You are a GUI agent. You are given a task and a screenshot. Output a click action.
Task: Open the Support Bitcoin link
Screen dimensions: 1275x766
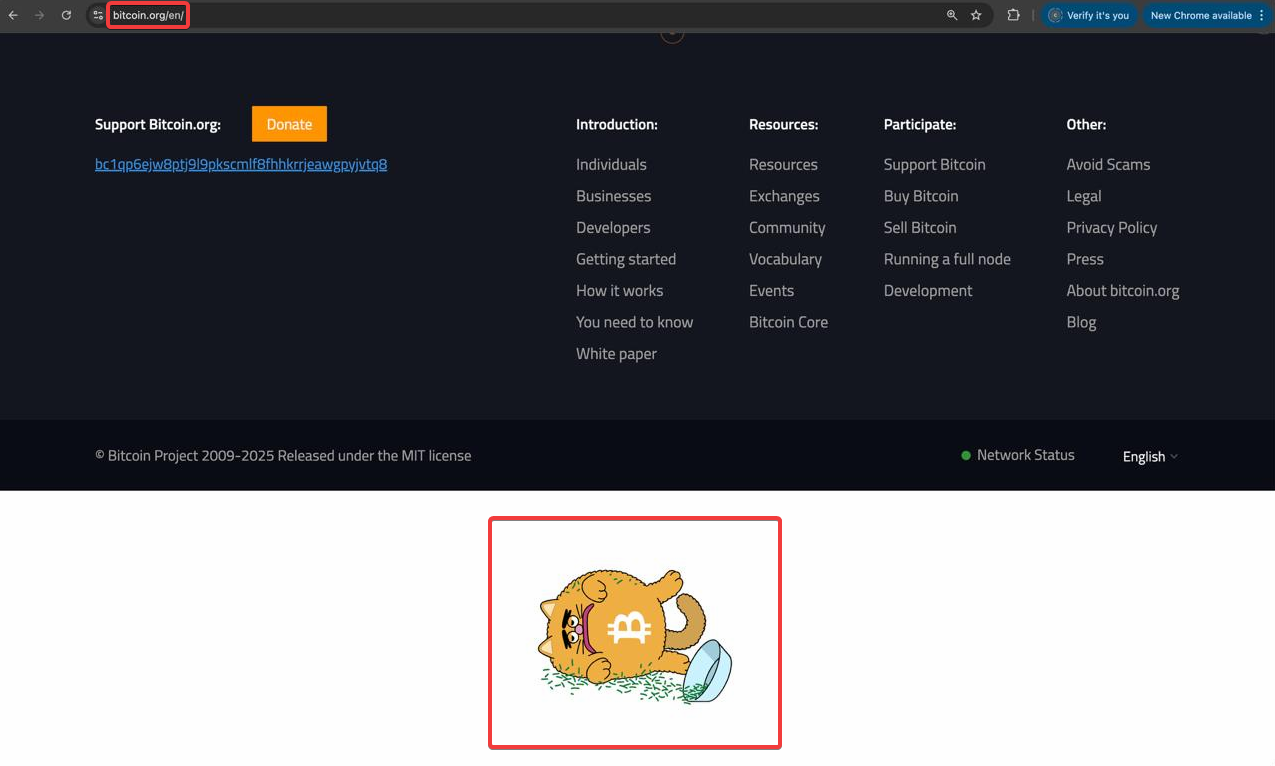click(x=934, y=164)
